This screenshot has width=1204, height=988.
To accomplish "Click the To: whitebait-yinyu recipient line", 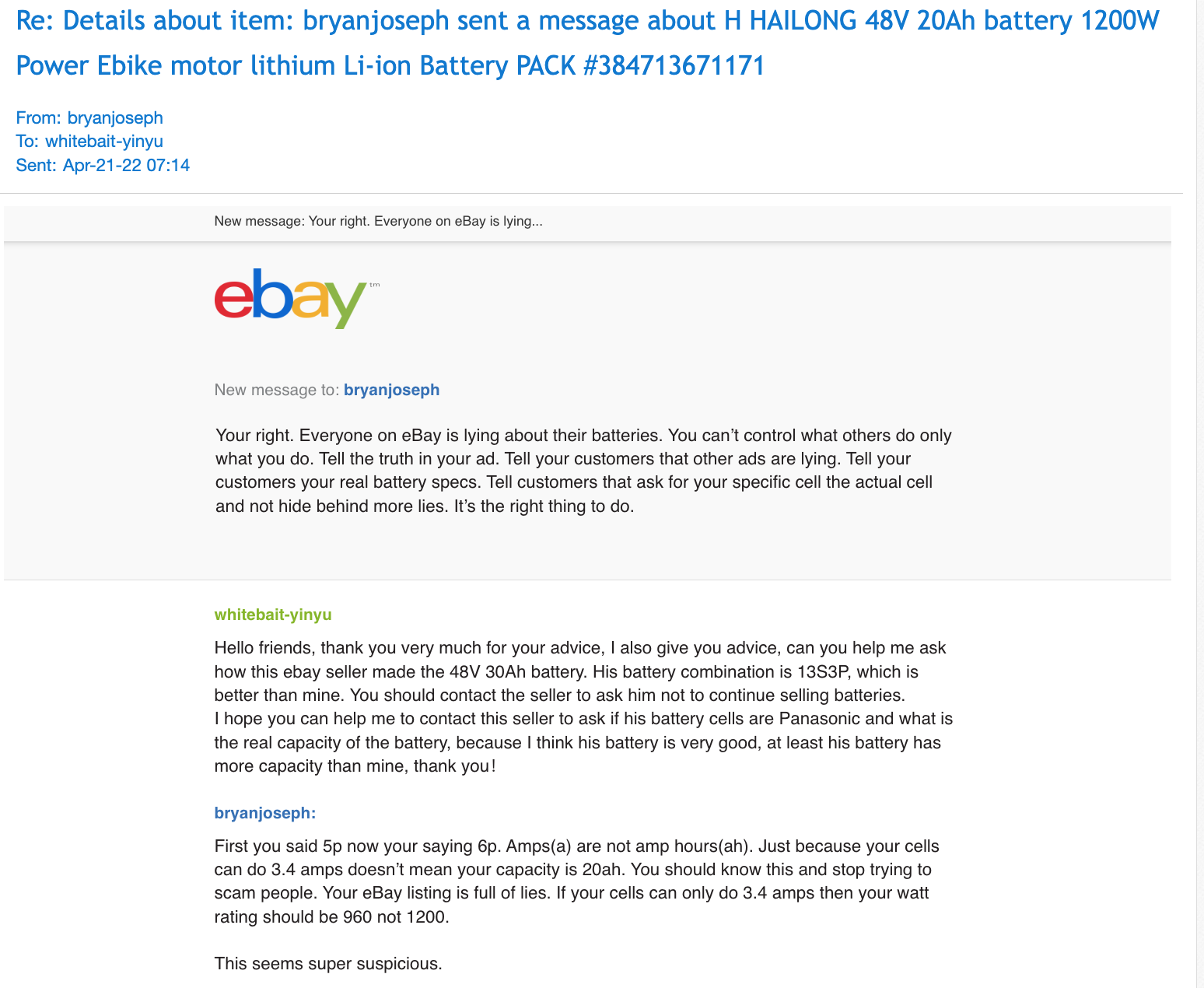I will click(89, 142).
